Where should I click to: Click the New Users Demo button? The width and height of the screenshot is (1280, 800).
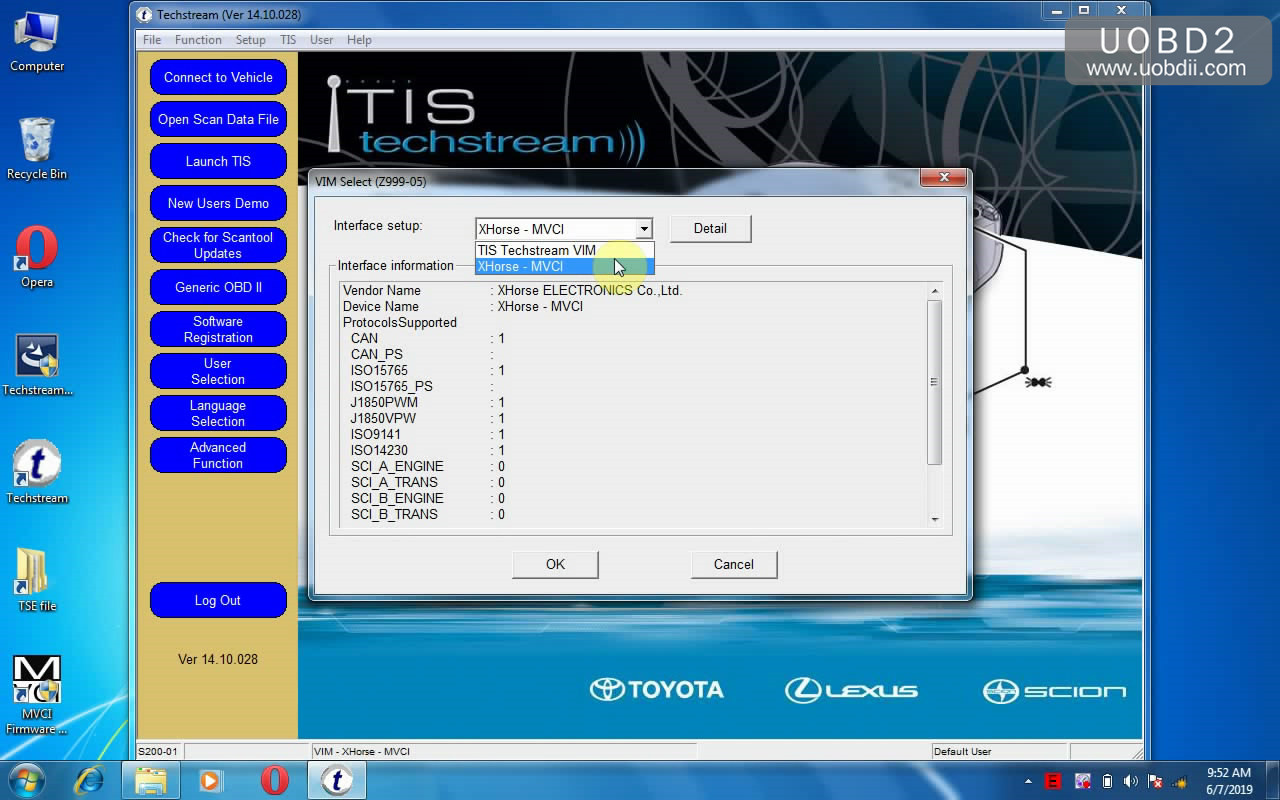[218, 203]
